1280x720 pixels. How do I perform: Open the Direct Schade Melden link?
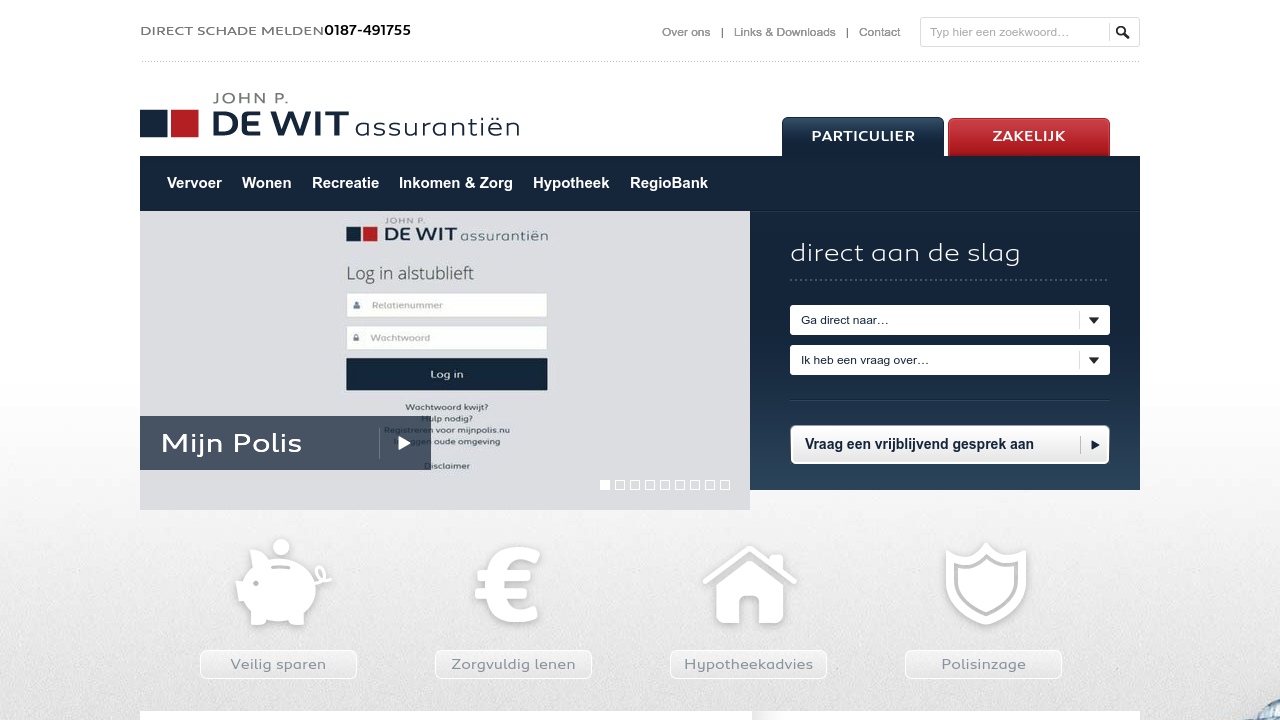point(232,31)
